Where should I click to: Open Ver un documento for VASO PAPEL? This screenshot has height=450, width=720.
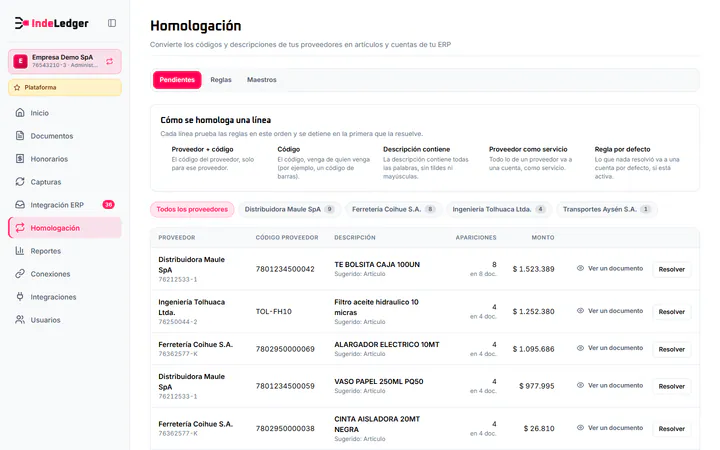point(610,385)
